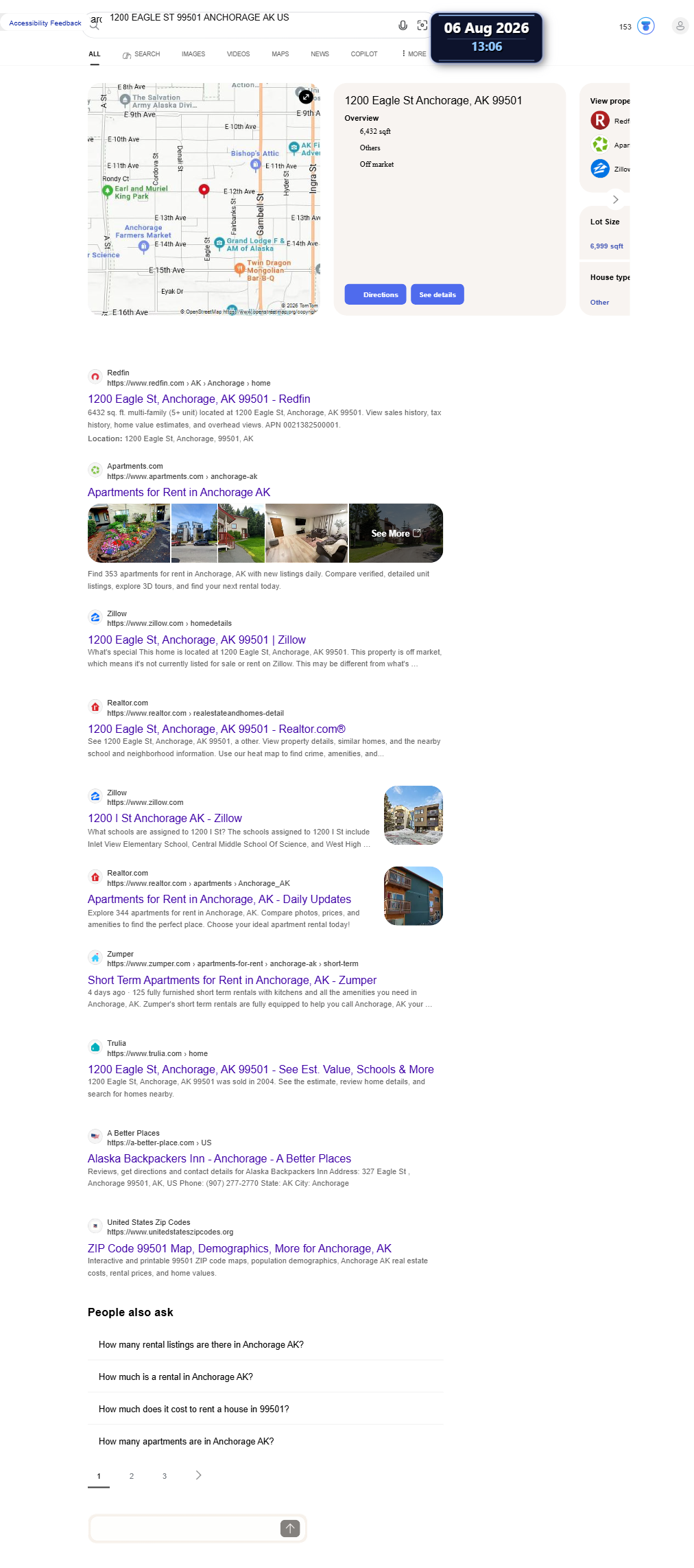
Task: Expand 'How many apartments are in Anchorage'
Action: (265, 1441)
